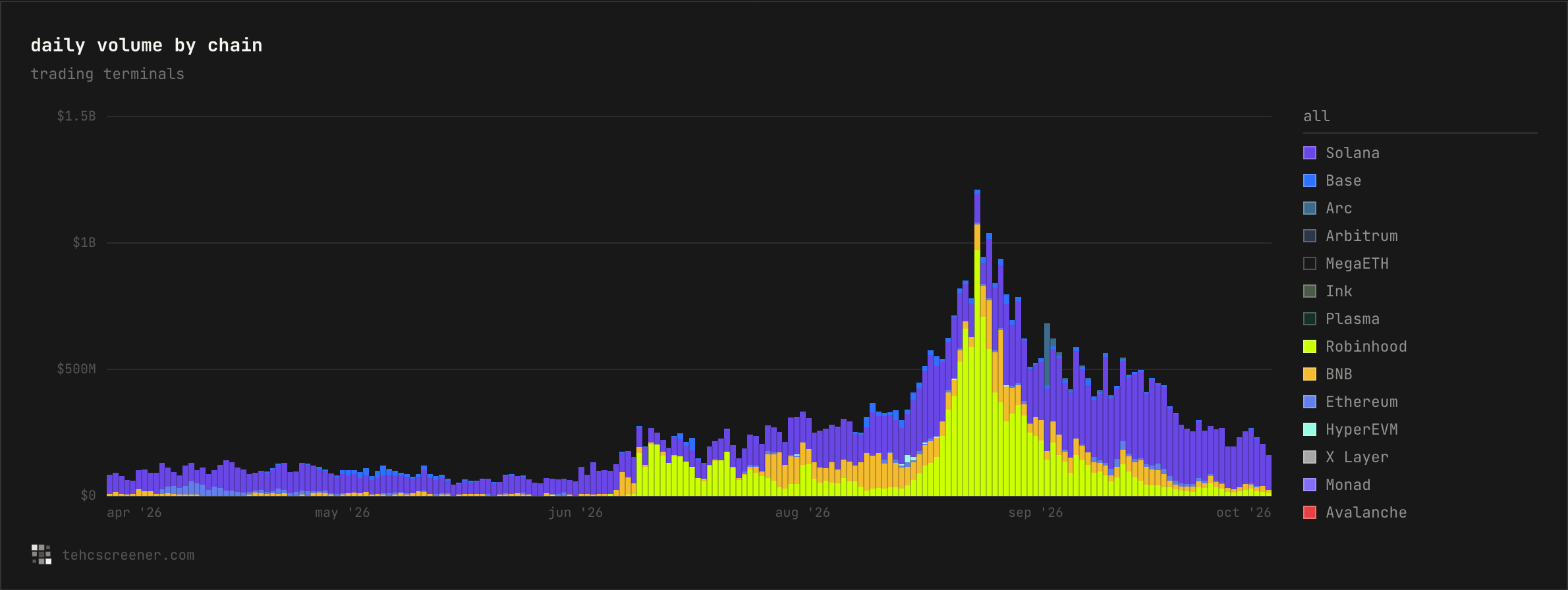Click the $1B axis label
Screen dimensions: 1568x590
(84, 243)
